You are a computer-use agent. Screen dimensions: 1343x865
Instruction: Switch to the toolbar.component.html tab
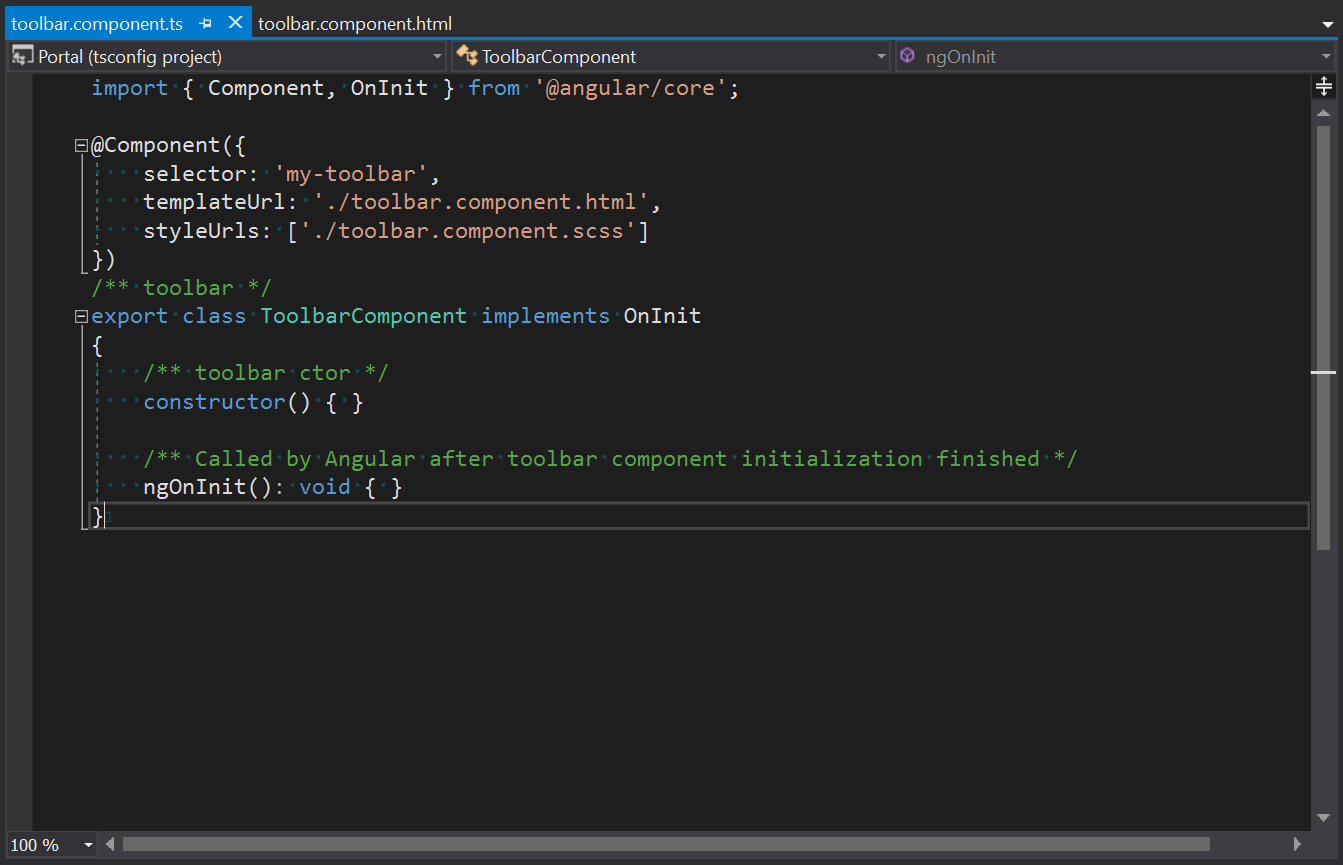pyautogui.click(x=353, y=22)
